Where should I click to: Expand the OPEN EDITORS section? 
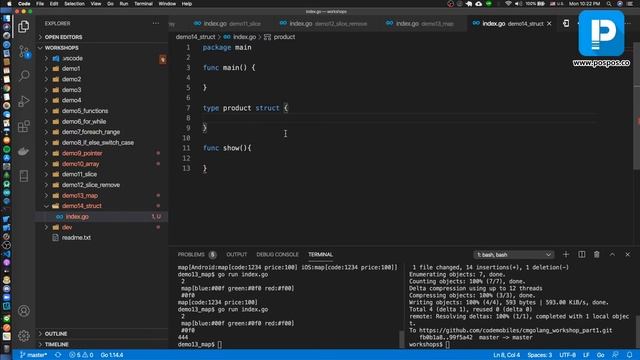click(x=63, y=37)
